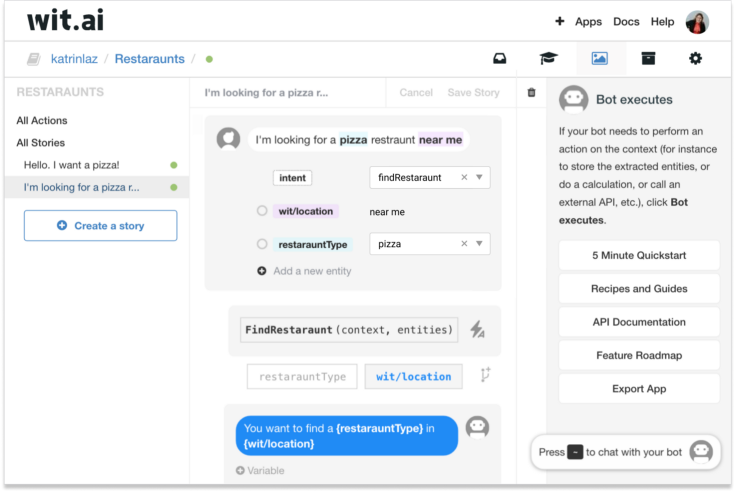Open the Docs menu
Screen dimensions: 735x492
click(626, 22)
